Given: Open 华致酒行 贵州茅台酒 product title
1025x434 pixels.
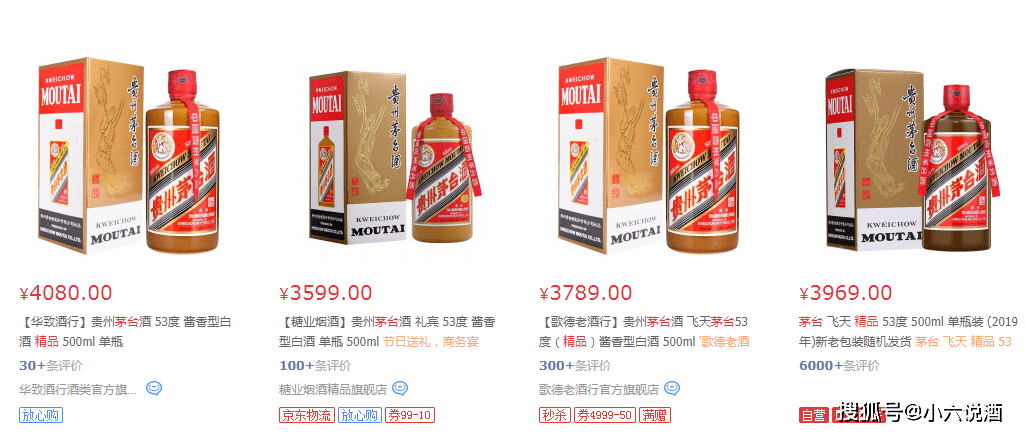Looking at the screenshot, I should tap(125, 331).
